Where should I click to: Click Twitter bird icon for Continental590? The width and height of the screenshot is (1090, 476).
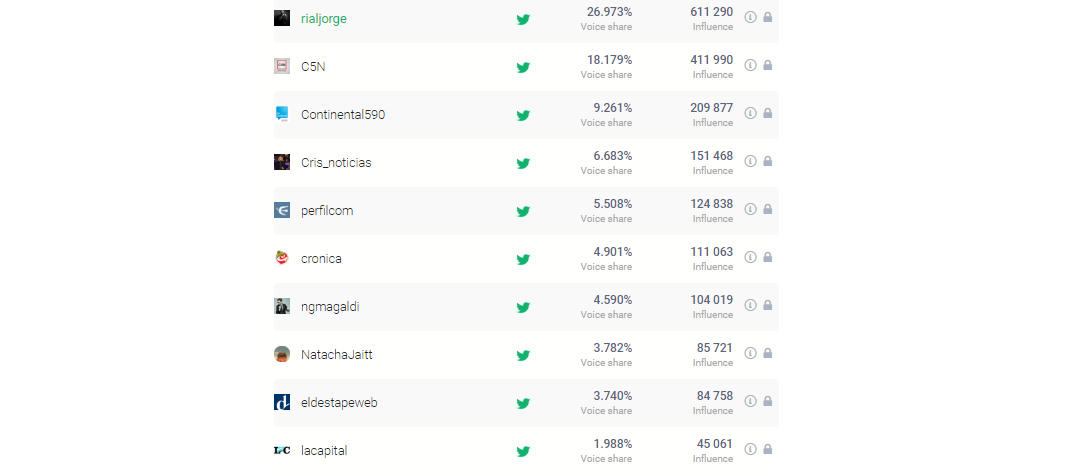click(x=523, y=115)
